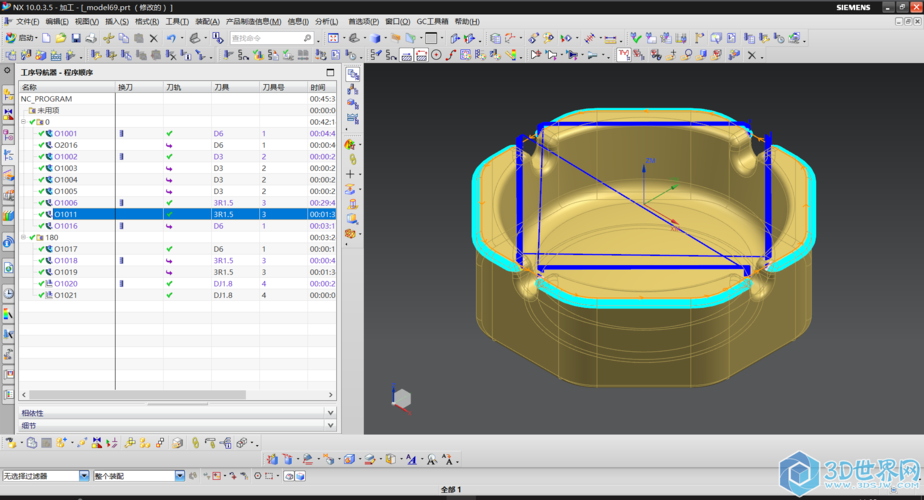The width and height of the screenshot is (924, 500).
Task: Click the shaded cube rendering style icon
Action: [375, 38]
